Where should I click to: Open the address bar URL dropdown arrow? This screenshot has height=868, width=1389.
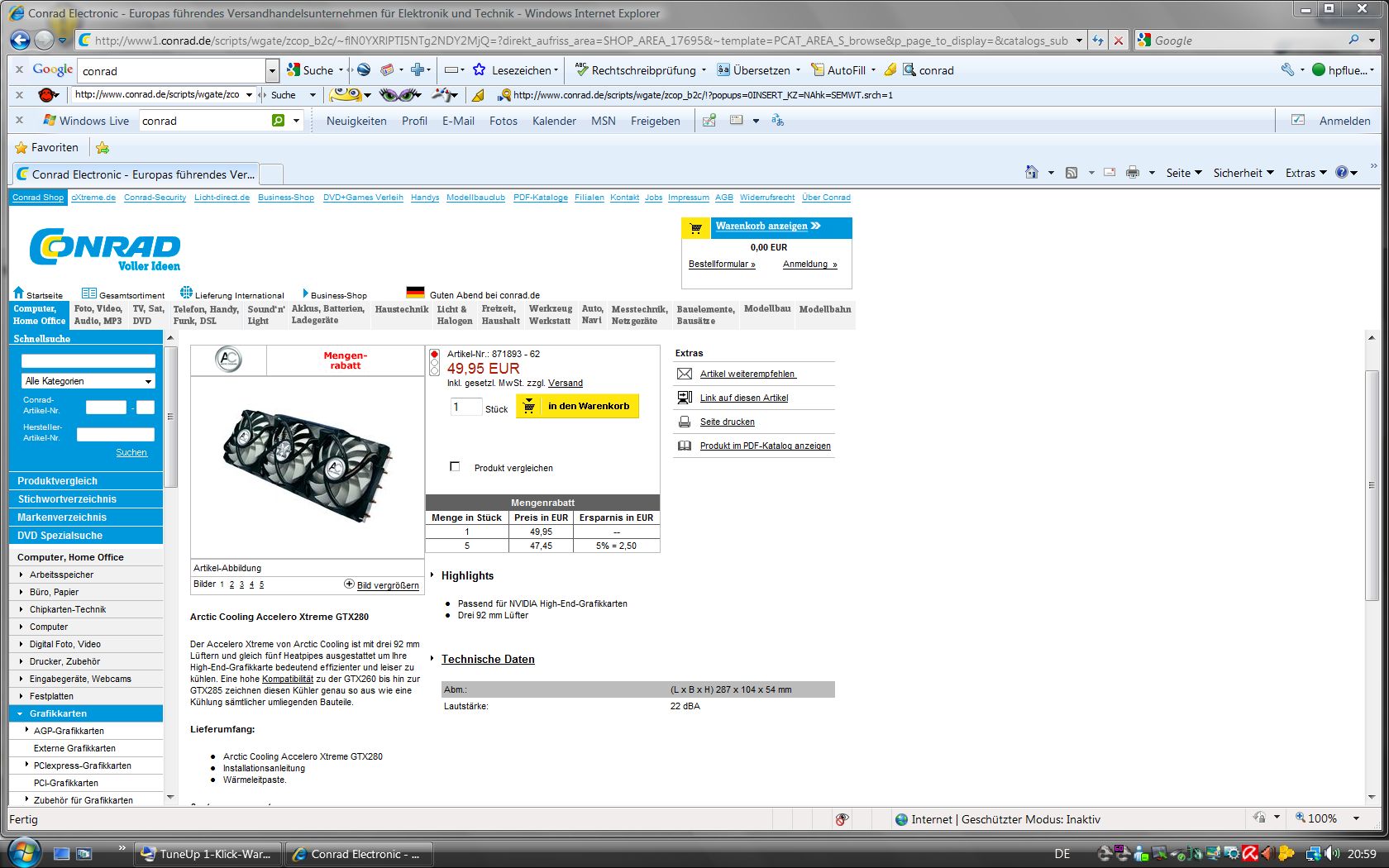1079,40
